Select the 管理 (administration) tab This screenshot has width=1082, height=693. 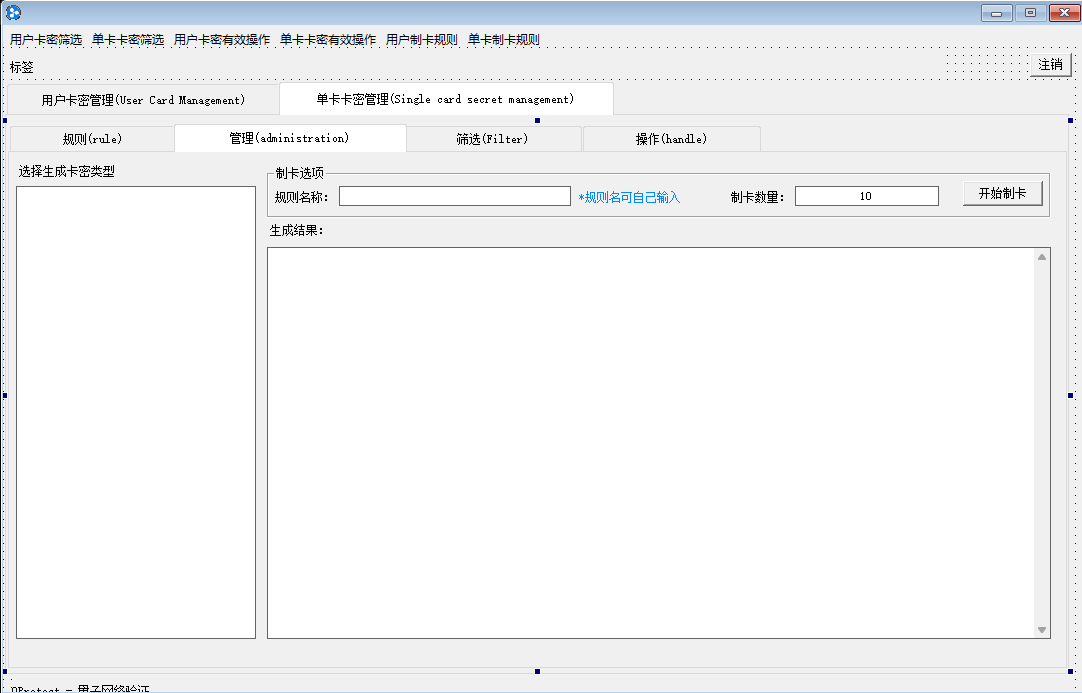point(290,138)
